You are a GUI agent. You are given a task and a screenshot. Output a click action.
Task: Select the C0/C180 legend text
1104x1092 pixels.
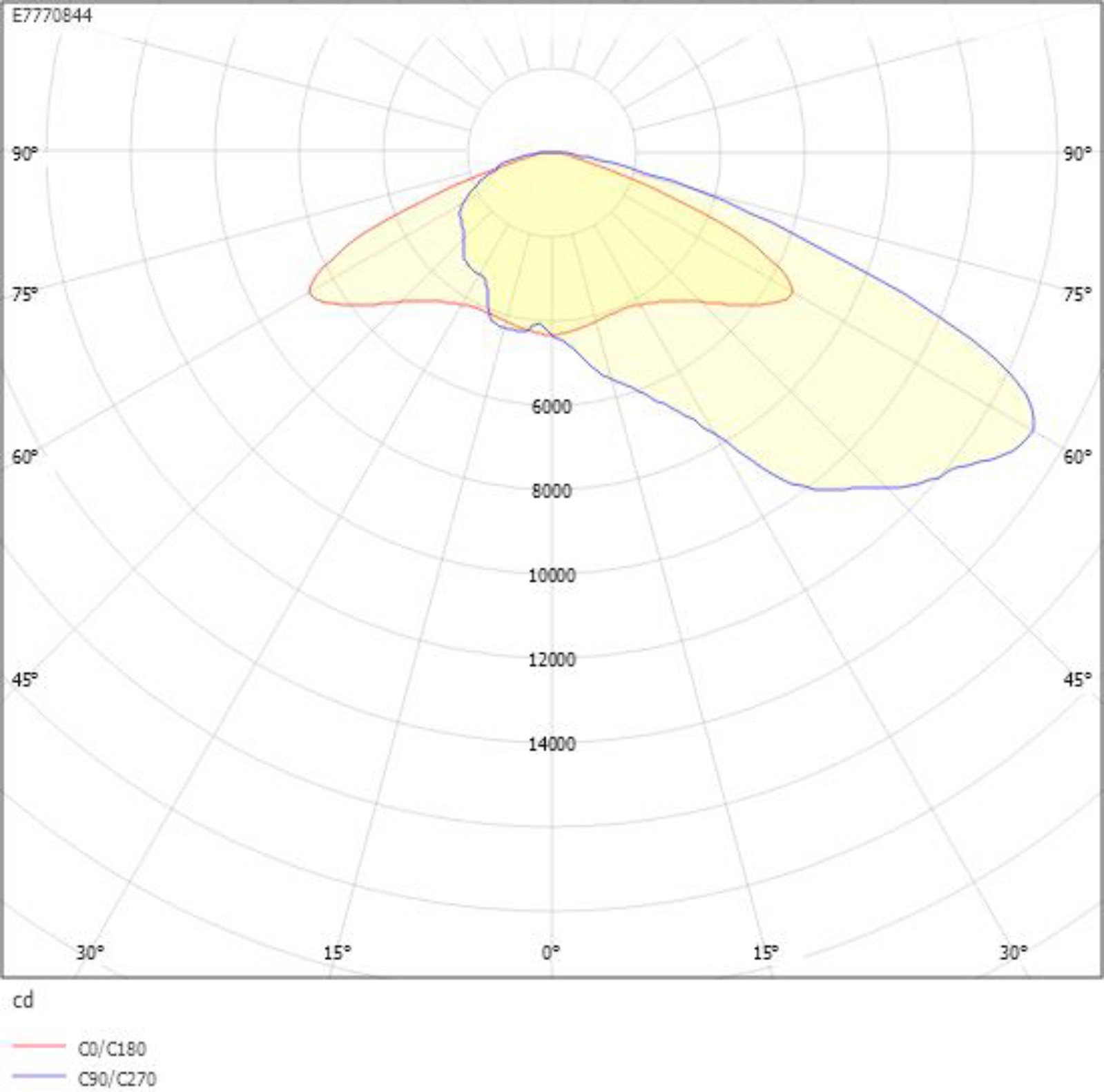click(x=112, y=1049)
